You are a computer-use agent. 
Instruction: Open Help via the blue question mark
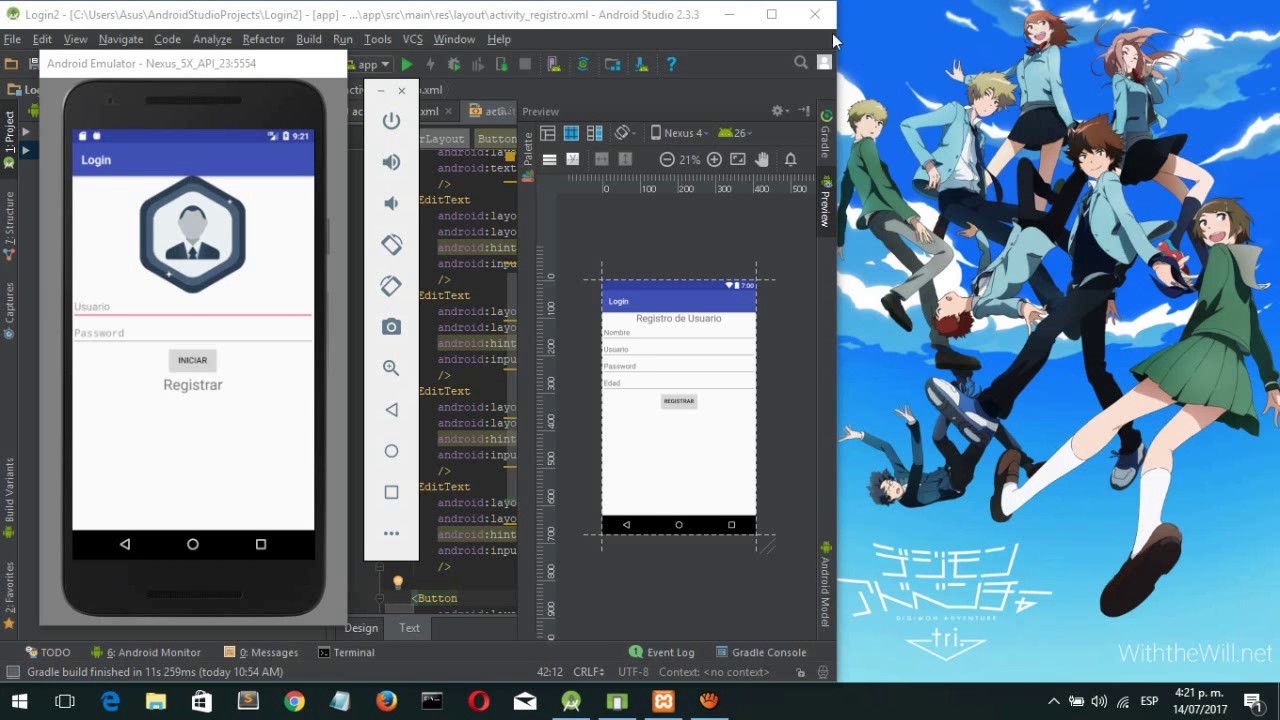(671, 64)
